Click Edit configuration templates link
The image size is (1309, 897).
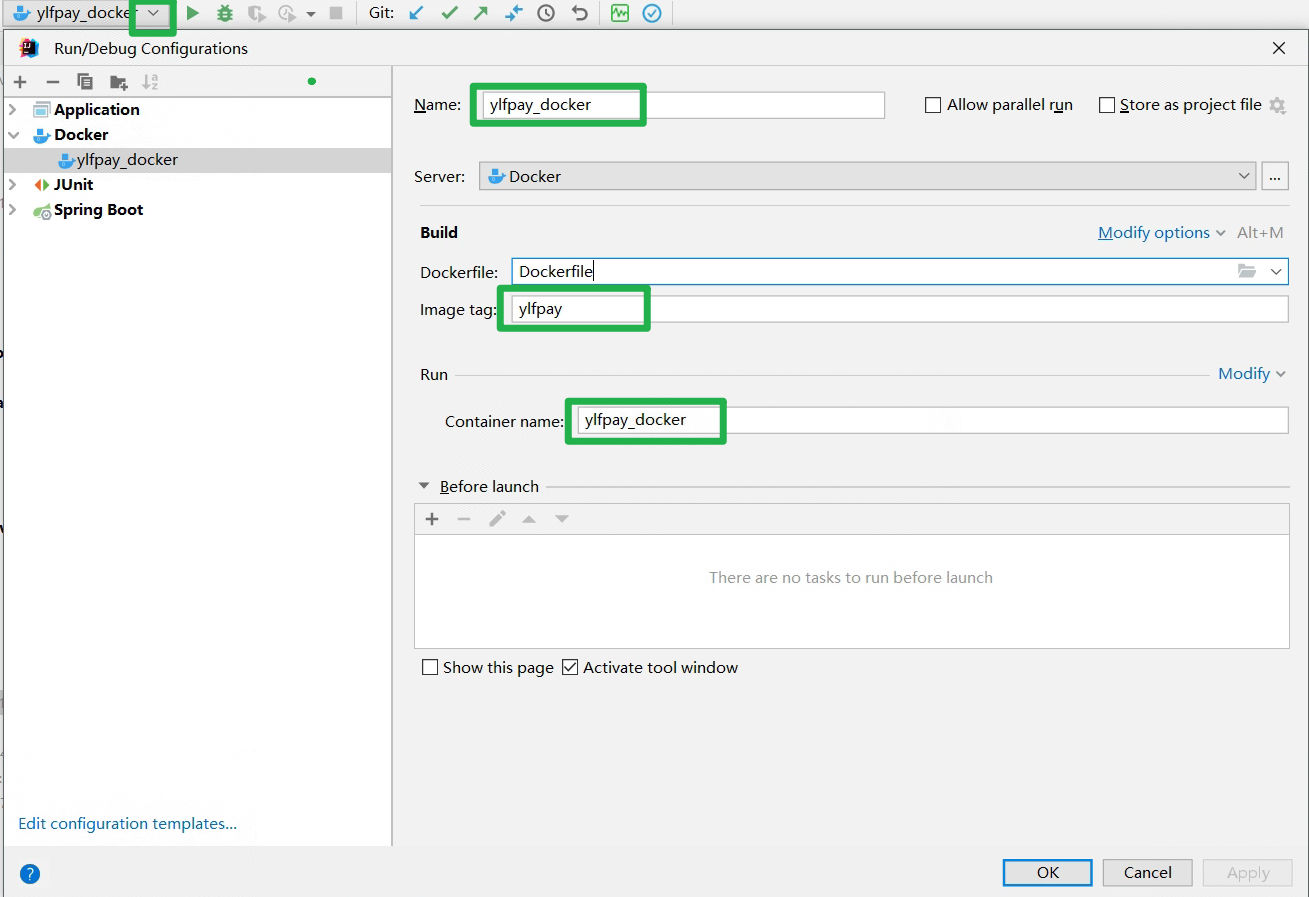point(127,824)
